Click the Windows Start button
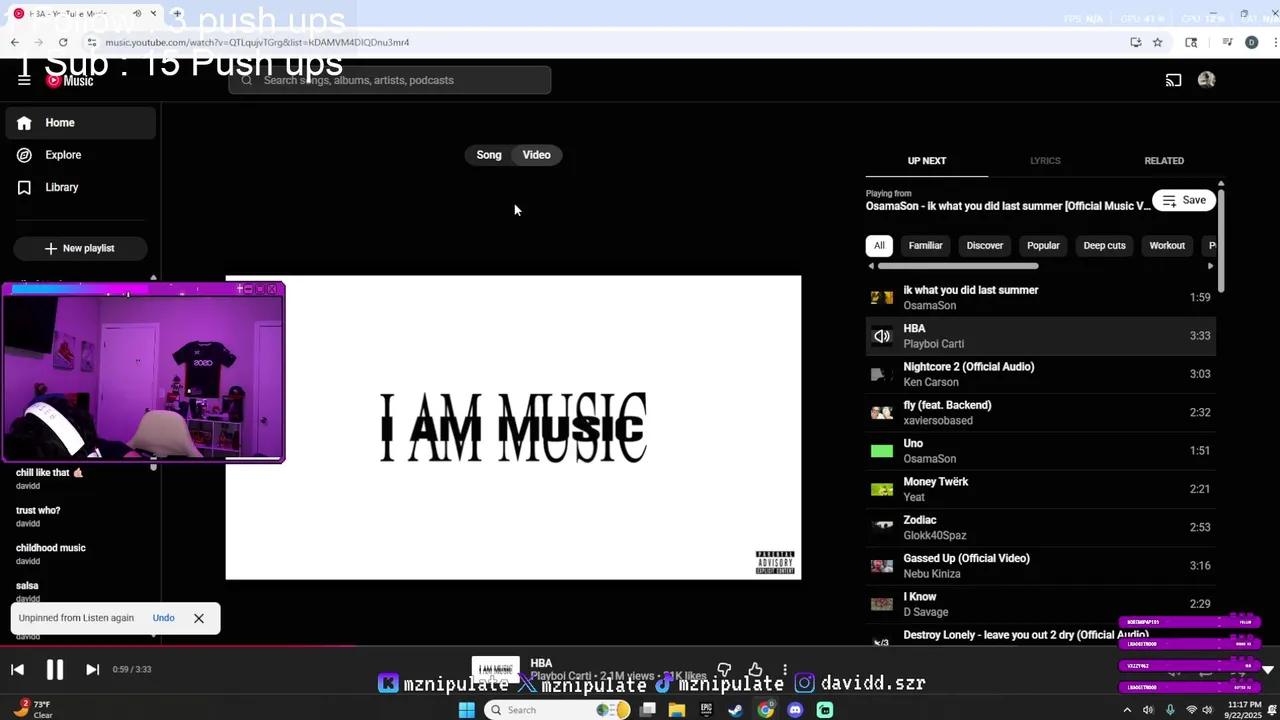Screen dimensions: 1280x720 click(466, 710)
